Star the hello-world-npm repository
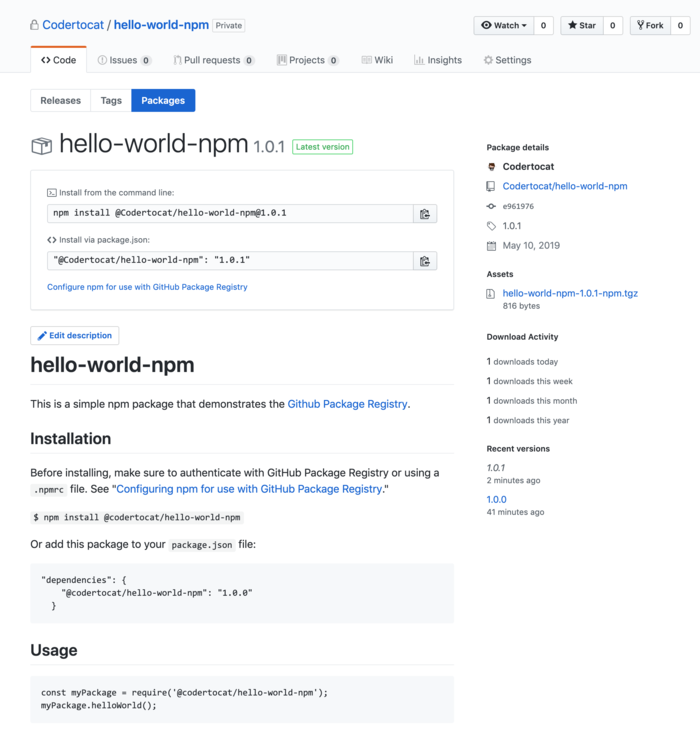The height and width of the screenshot is (744, 700). coord(582,26)
